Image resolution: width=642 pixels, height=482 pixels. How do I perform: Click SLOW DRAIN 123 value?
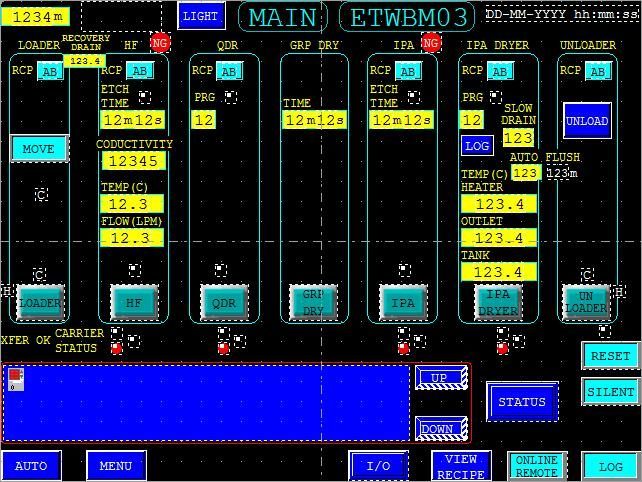point(518,138)
